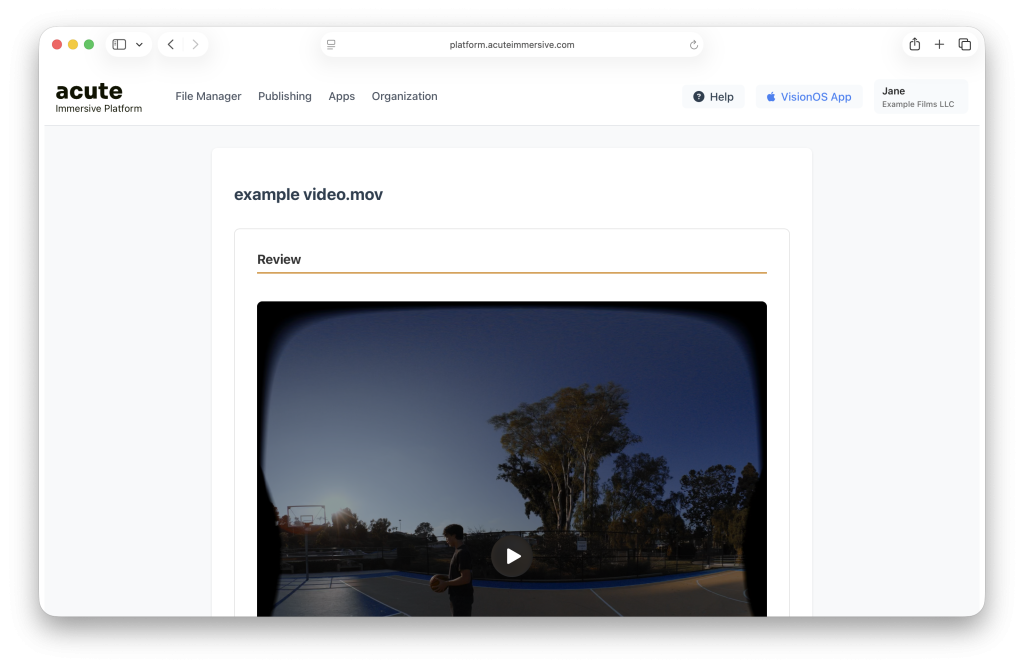
Task: Open the Apps navigation item
Action: pos(342,97)
